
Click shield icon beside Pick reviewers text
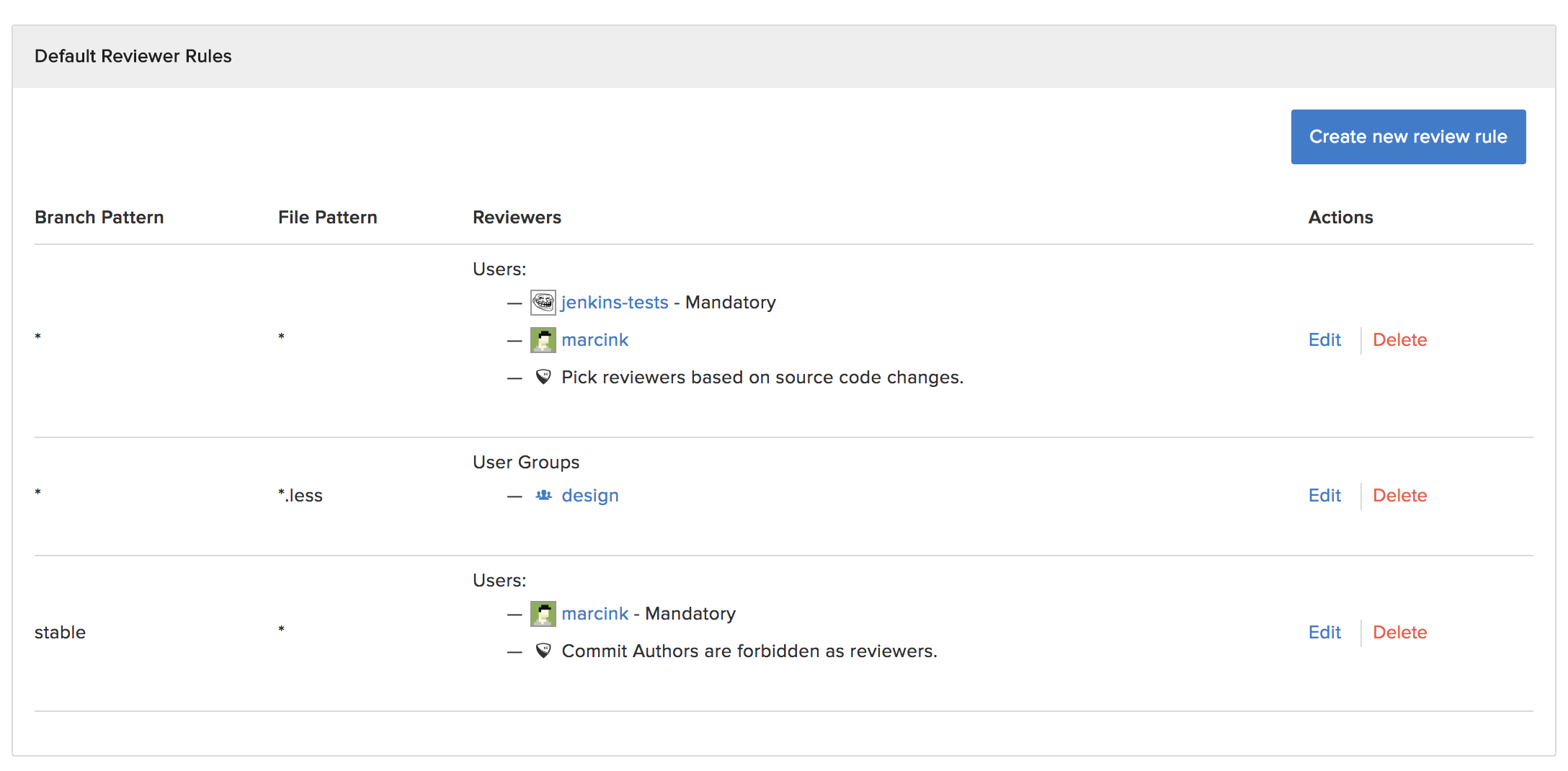point(543,378)
